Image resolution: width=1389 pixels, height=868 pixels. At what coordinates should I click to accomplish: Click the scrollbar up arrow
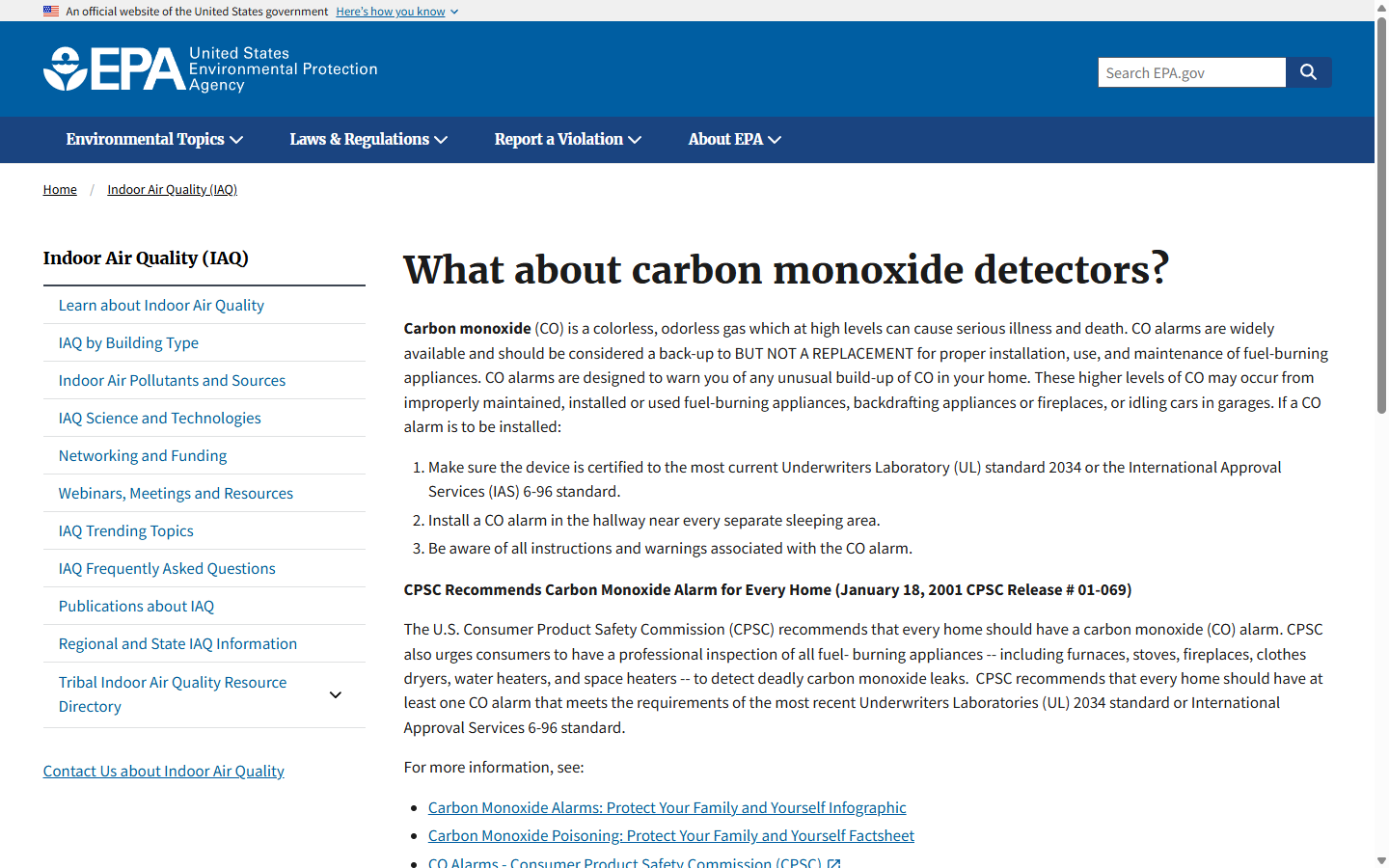pos(1381,7)
